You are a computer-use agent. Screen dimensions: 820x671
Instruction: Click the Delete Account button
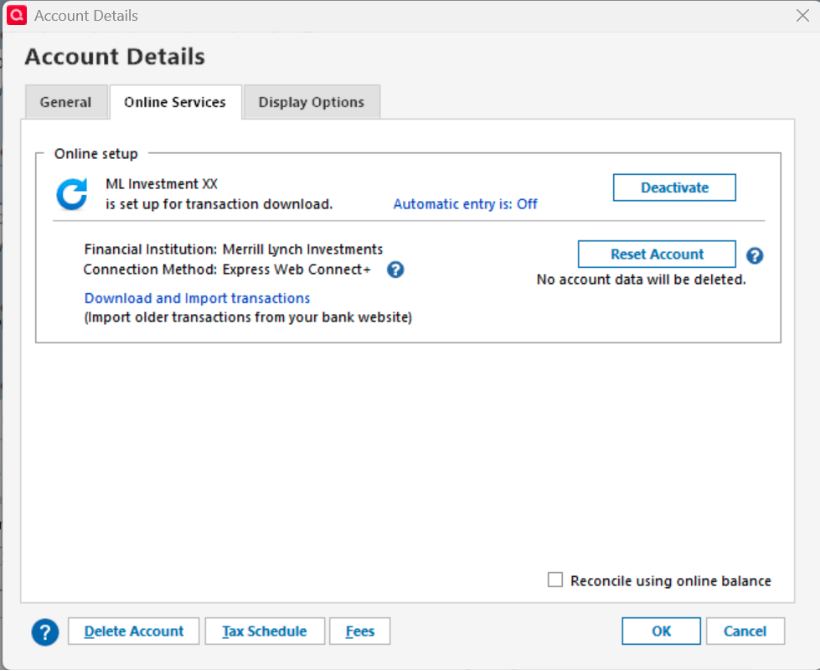tap(134, 631)
